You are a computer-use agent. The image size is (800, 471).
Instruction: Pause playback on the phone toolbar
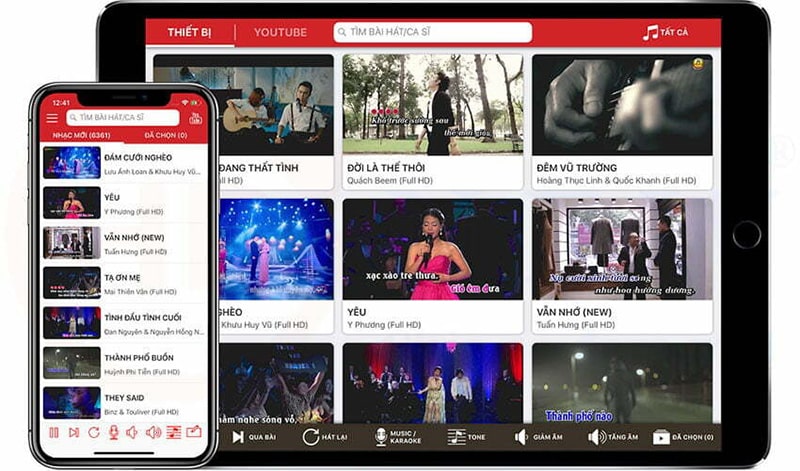pyautogui.click(x=54, y=433)
